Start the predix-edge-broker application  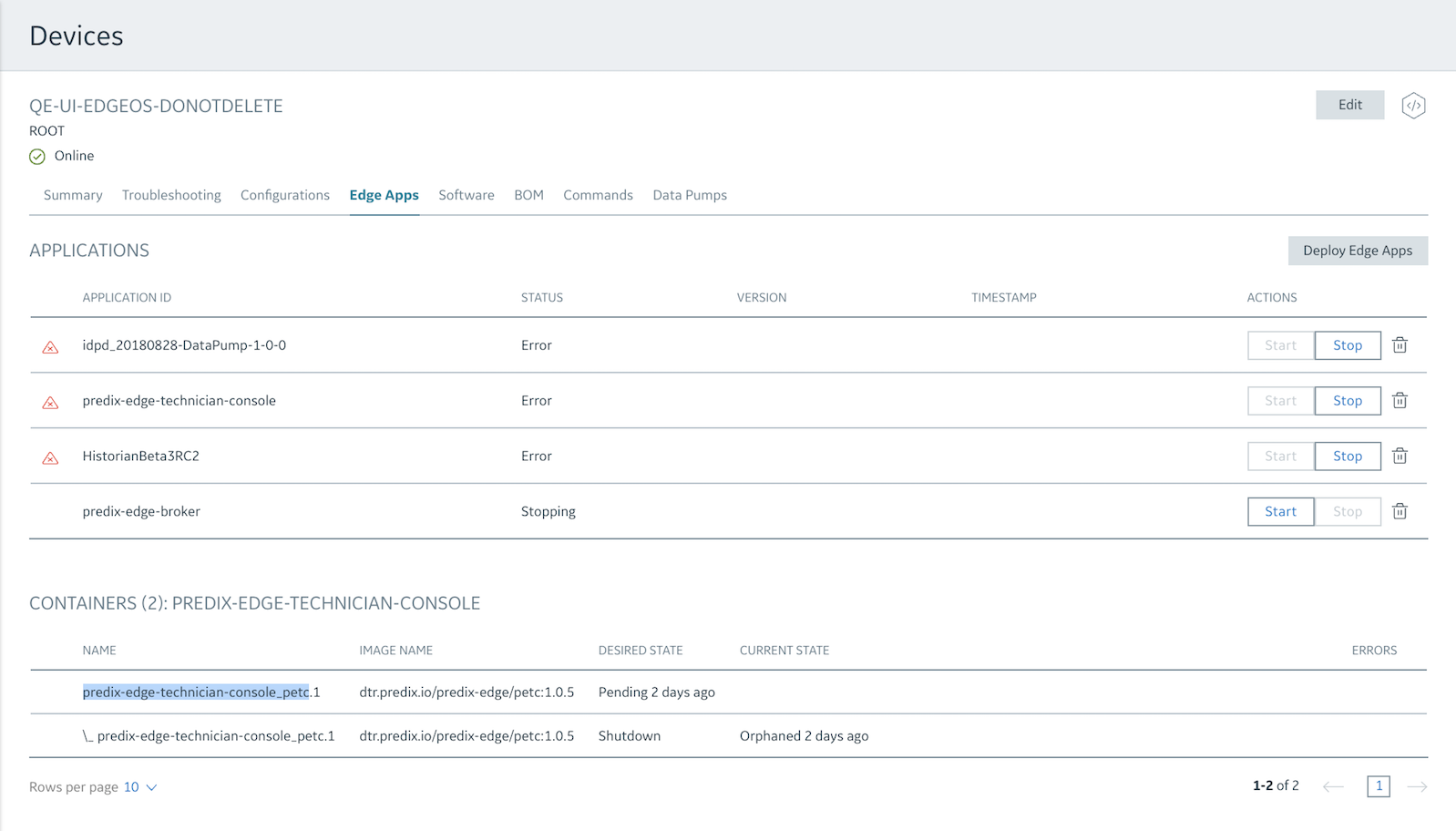[x=1280, y=512]
